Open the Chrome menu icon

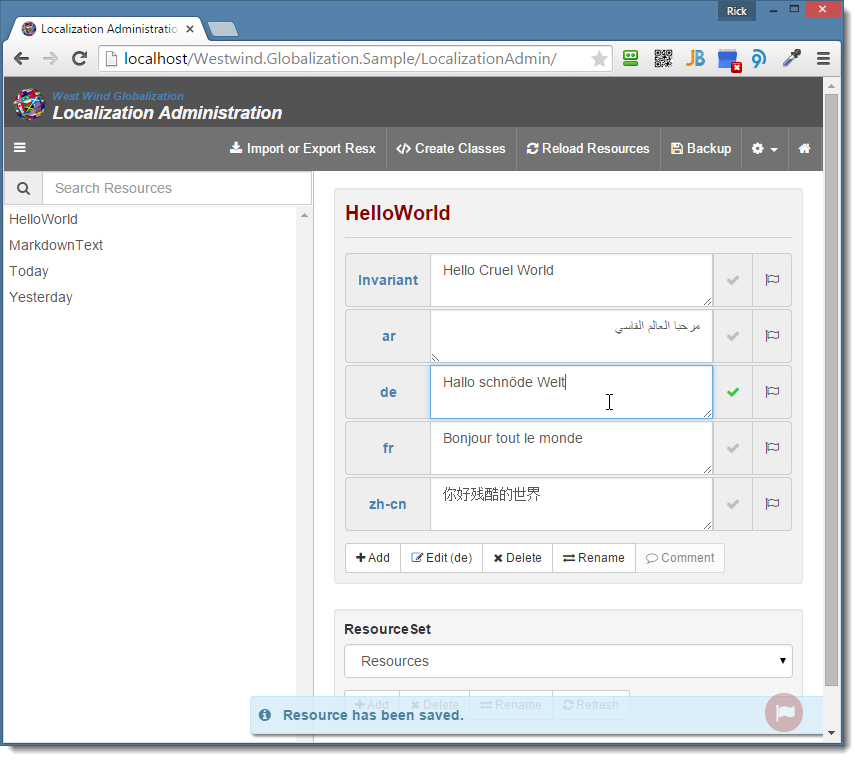(823, 59)
